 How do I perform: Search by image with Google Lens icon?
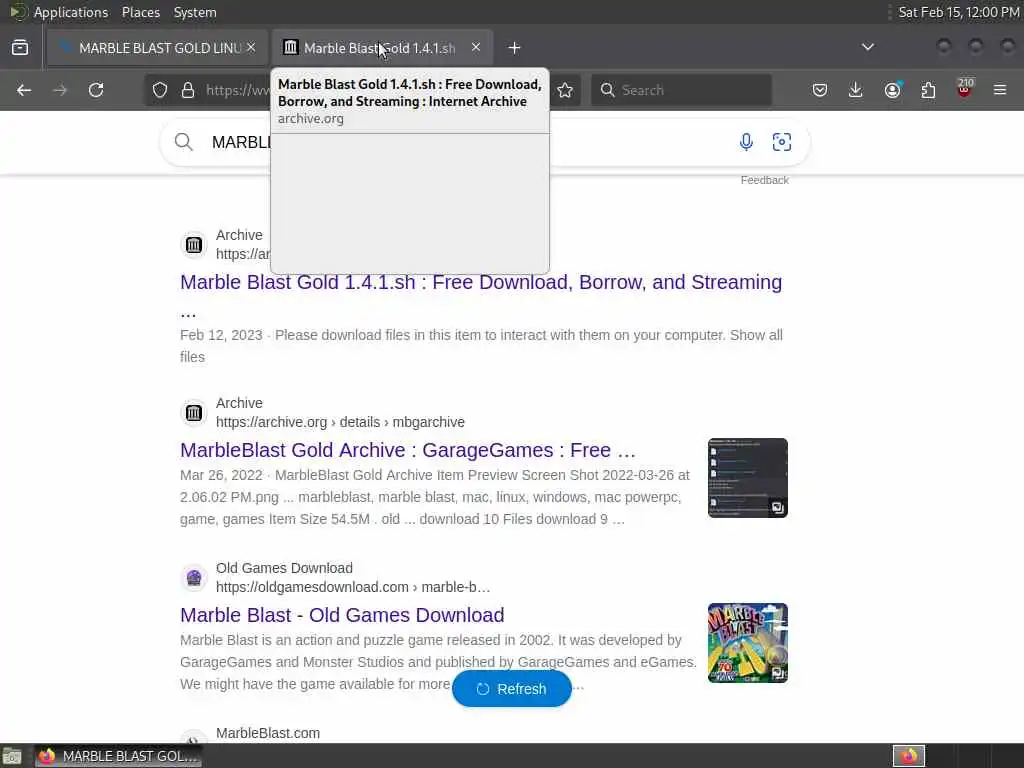pos(782,142)
